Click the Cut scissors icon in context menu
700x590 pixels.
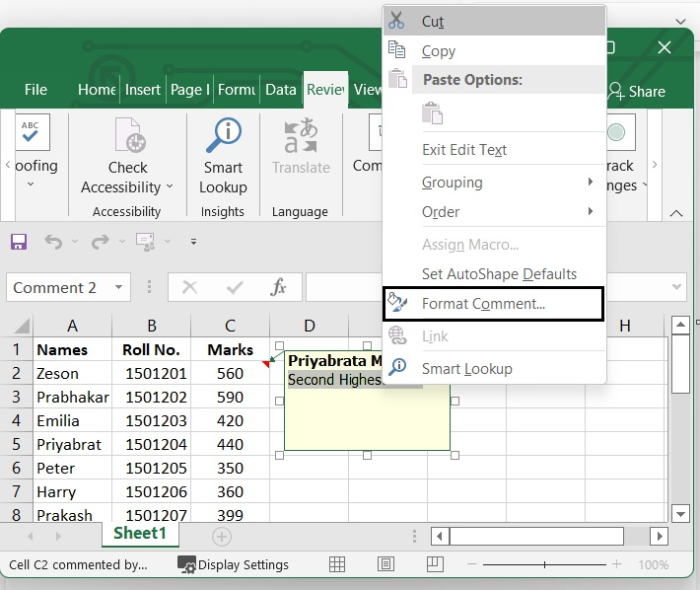click(397, 21)
